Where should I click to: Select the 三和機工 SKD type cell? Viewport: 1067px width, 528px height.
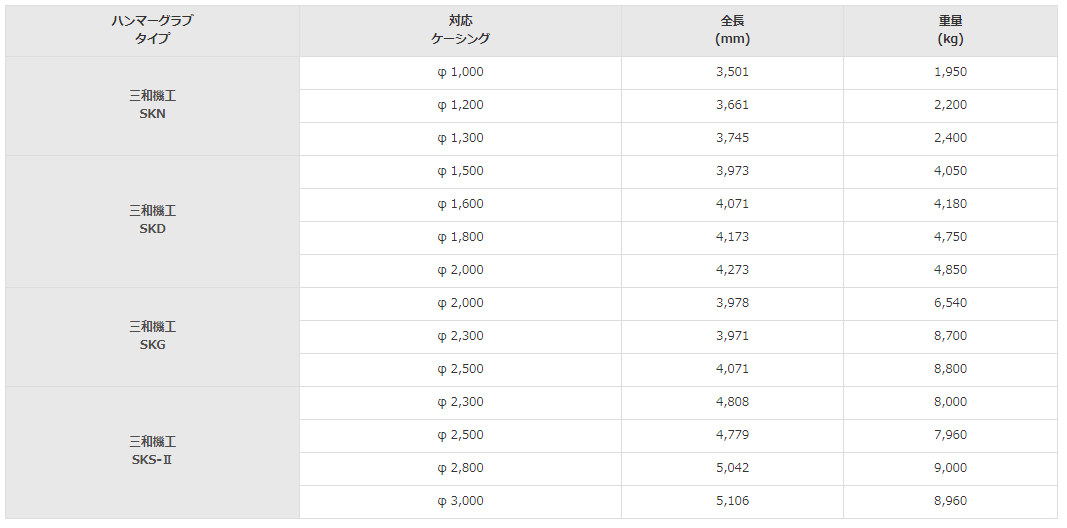[x=152, y=222]
